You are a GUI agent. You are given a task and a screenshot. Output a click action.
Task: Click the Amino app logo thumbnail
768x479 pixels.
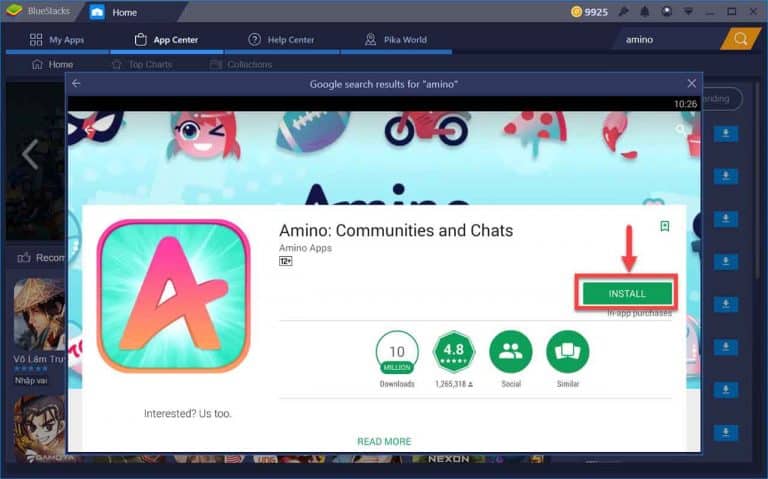174,296
